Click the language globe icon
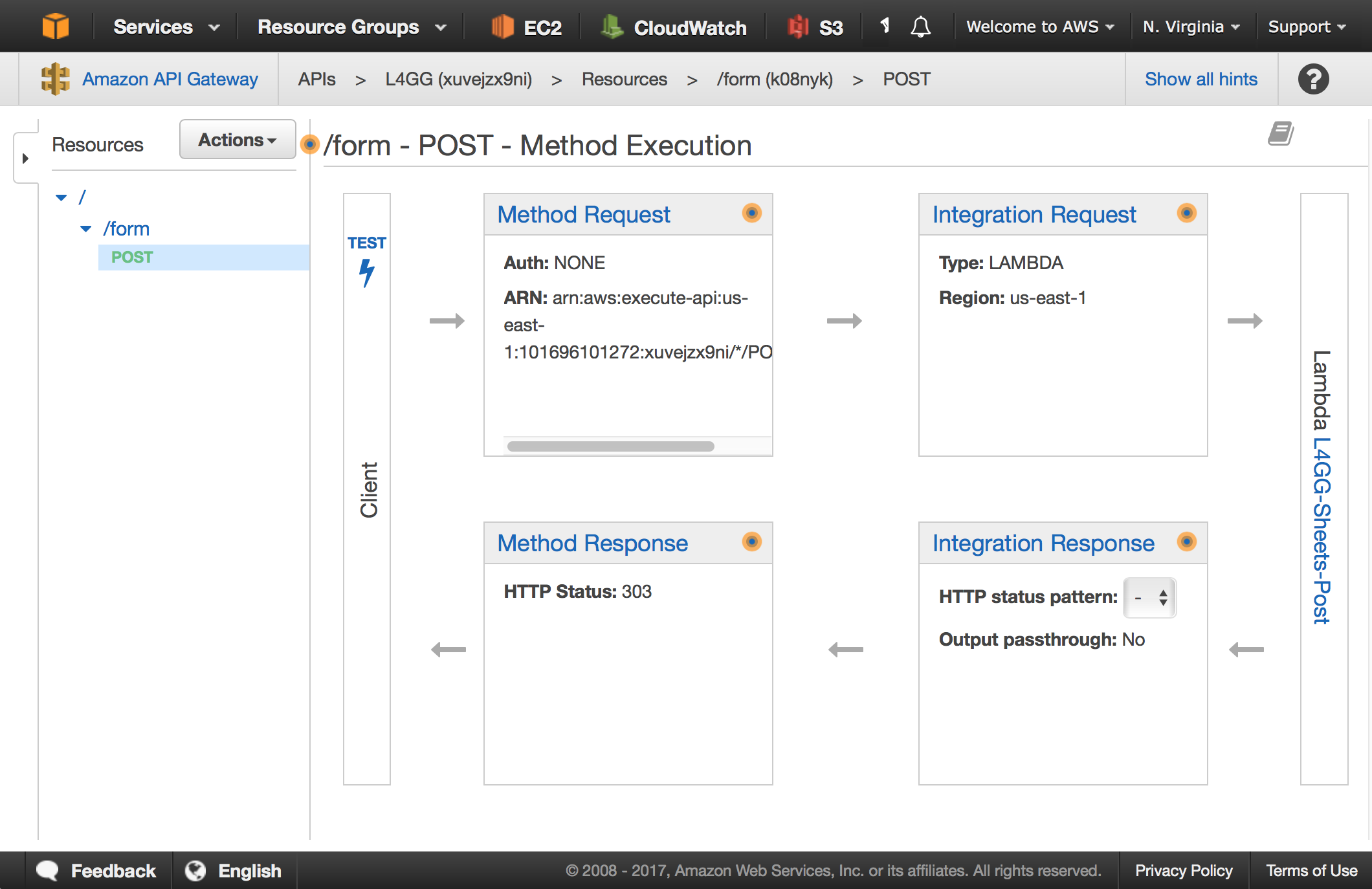 195,870
